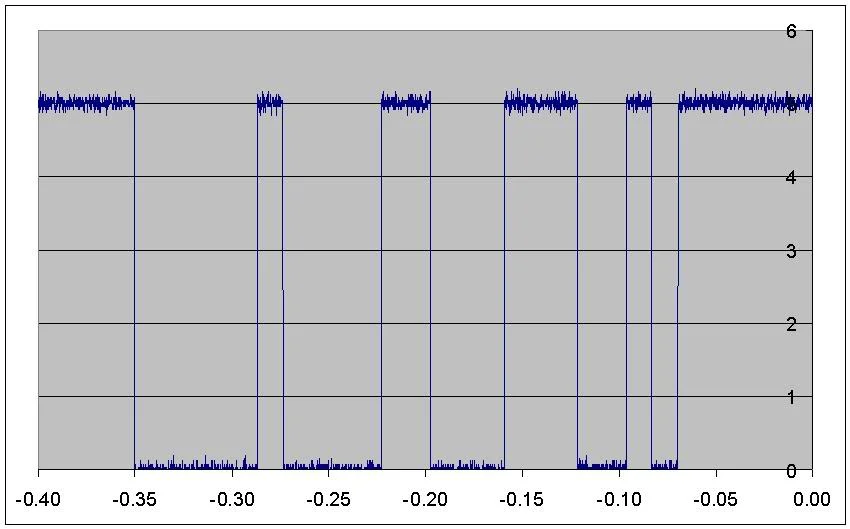
Task: Select the y-axis label 4
Action: point(791,177)
